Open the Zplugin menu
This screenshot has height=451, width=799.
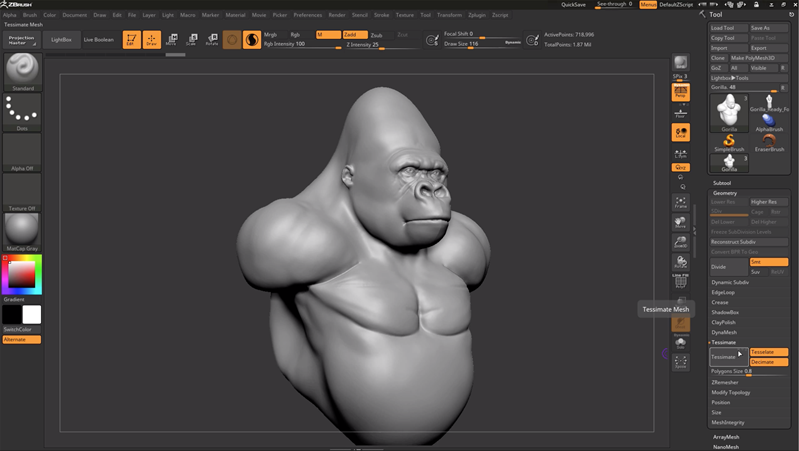click(476, 15)
